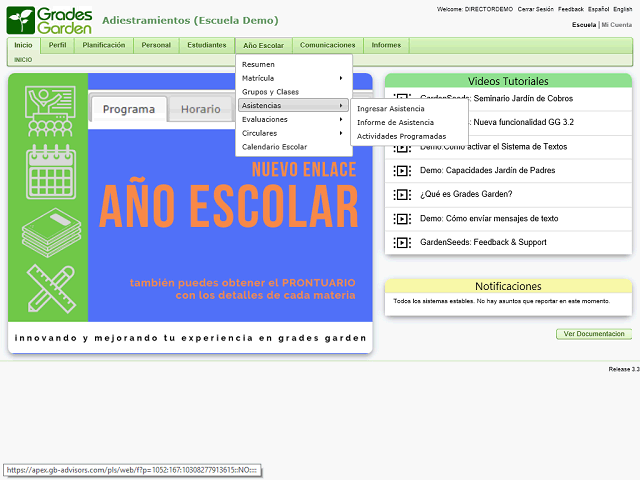640x480 pixels.
Task: Select Ingresar Asistencia from the submenu
Action: click(391, 109)
